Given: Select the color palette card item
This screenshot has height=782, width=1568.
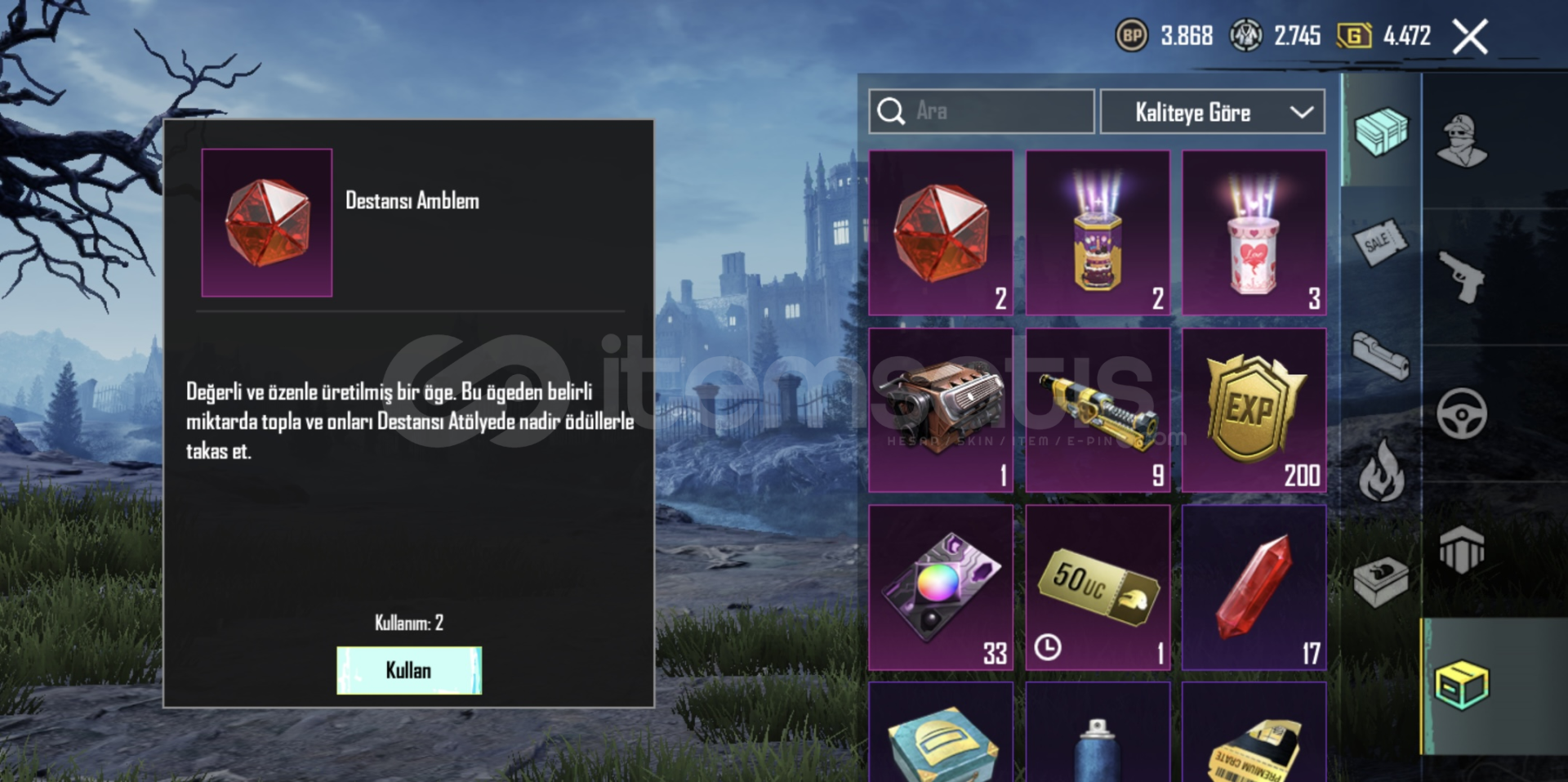Looking at the screenshot, I should click(x=941, y=588).
